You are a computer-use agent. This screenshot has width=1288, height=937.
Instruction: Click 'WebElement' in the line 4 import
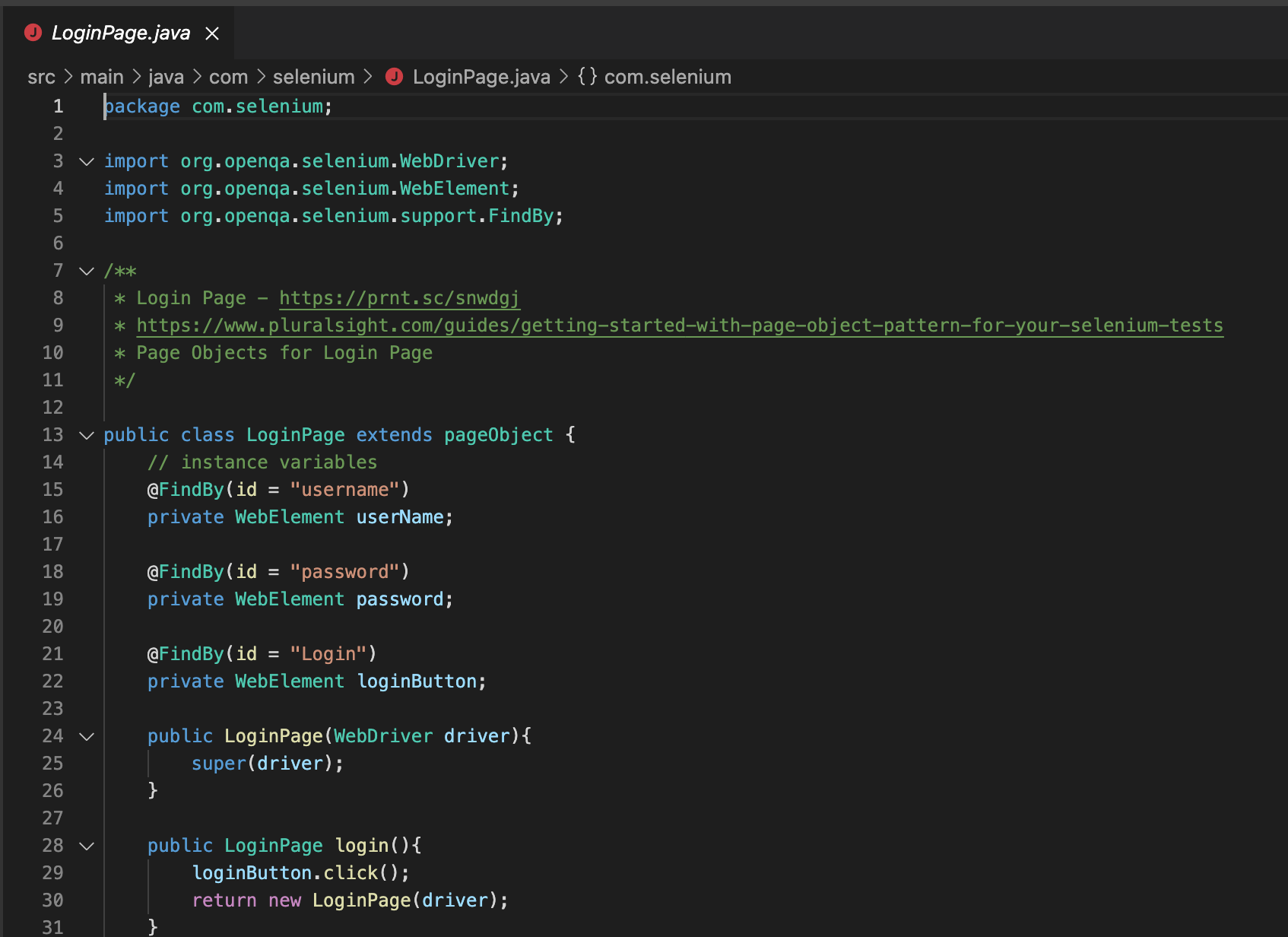[455, 189]
